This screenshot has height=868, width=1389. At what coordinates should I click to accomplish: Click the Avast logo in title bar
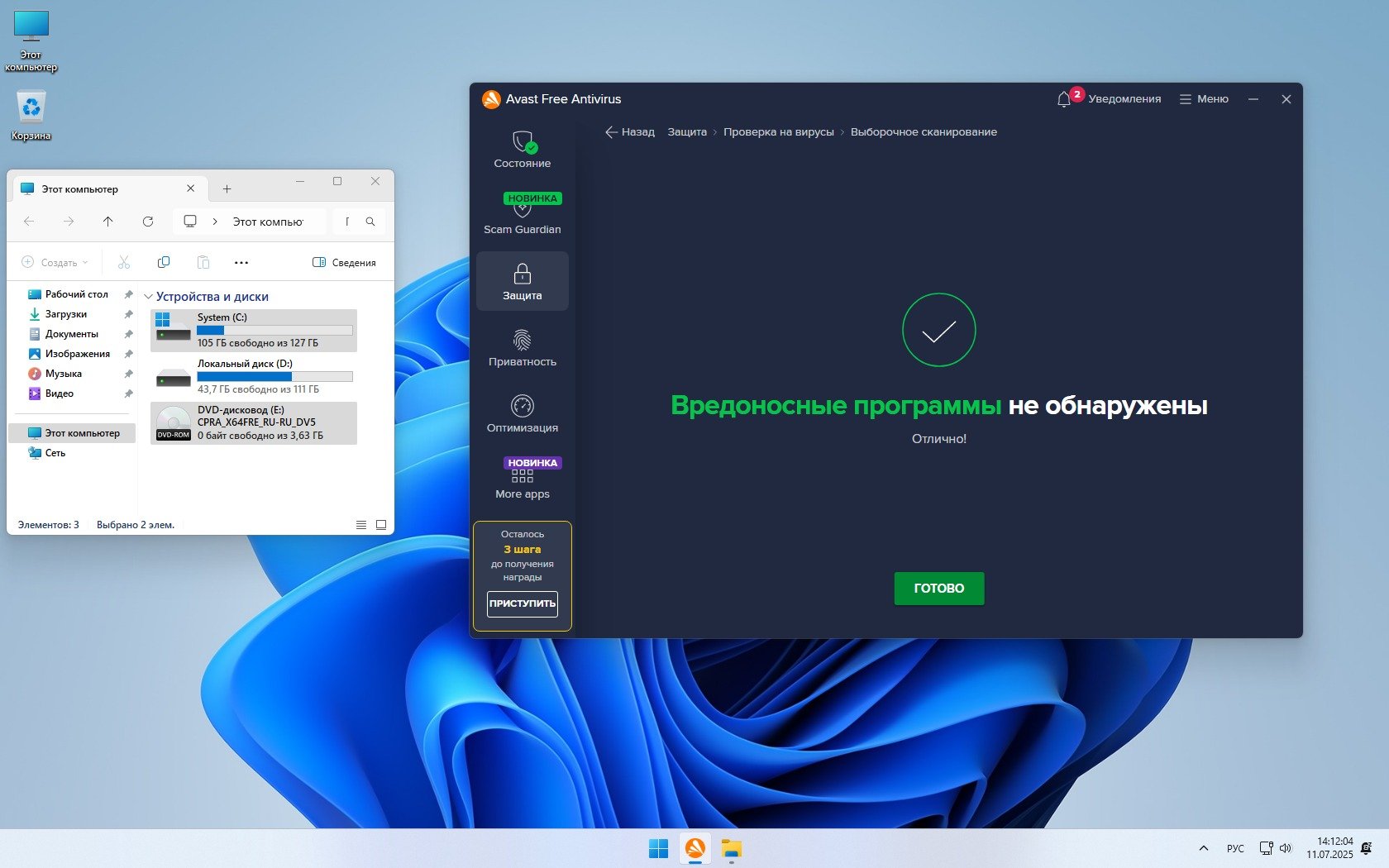coord(491,99)
